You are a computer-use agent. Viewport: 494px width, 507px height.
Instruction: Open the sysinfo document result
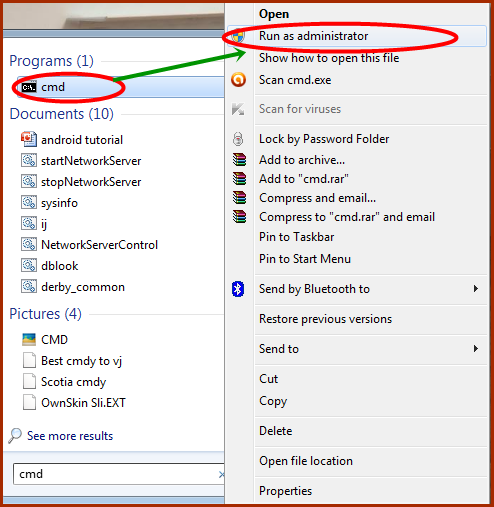(x=59, y=203)
